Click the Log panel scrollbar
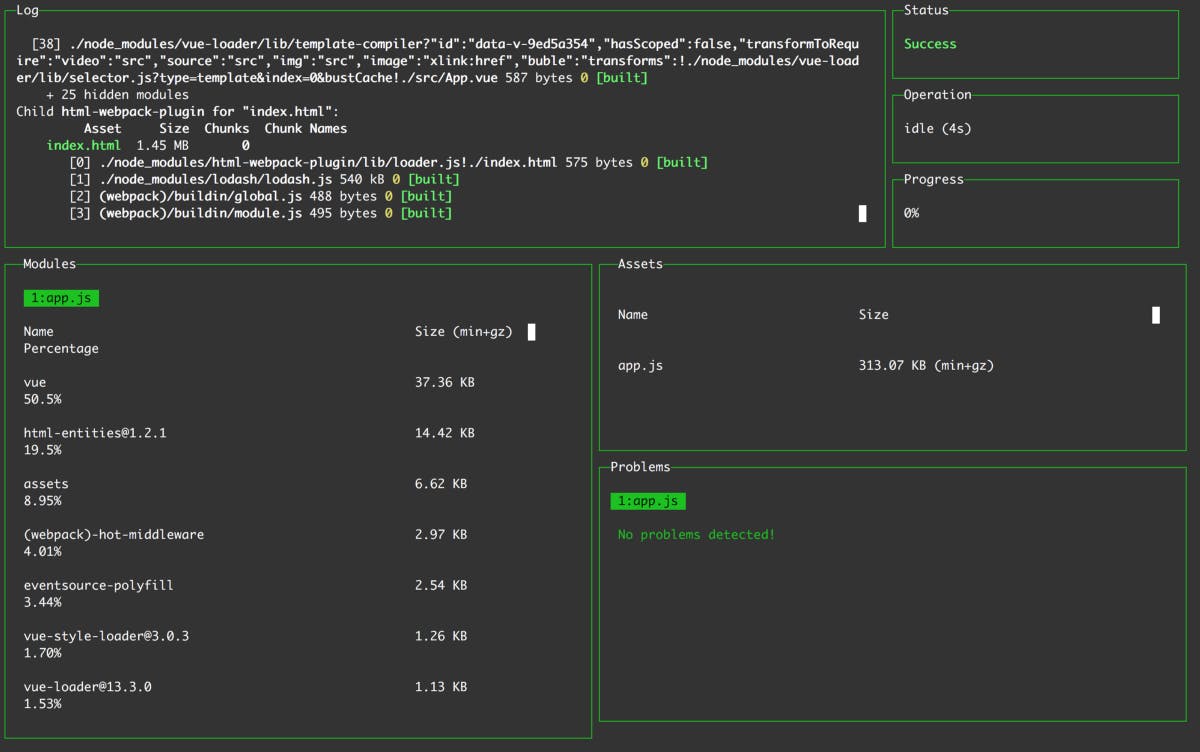1200x752 pixels. (x=862, y=213)
